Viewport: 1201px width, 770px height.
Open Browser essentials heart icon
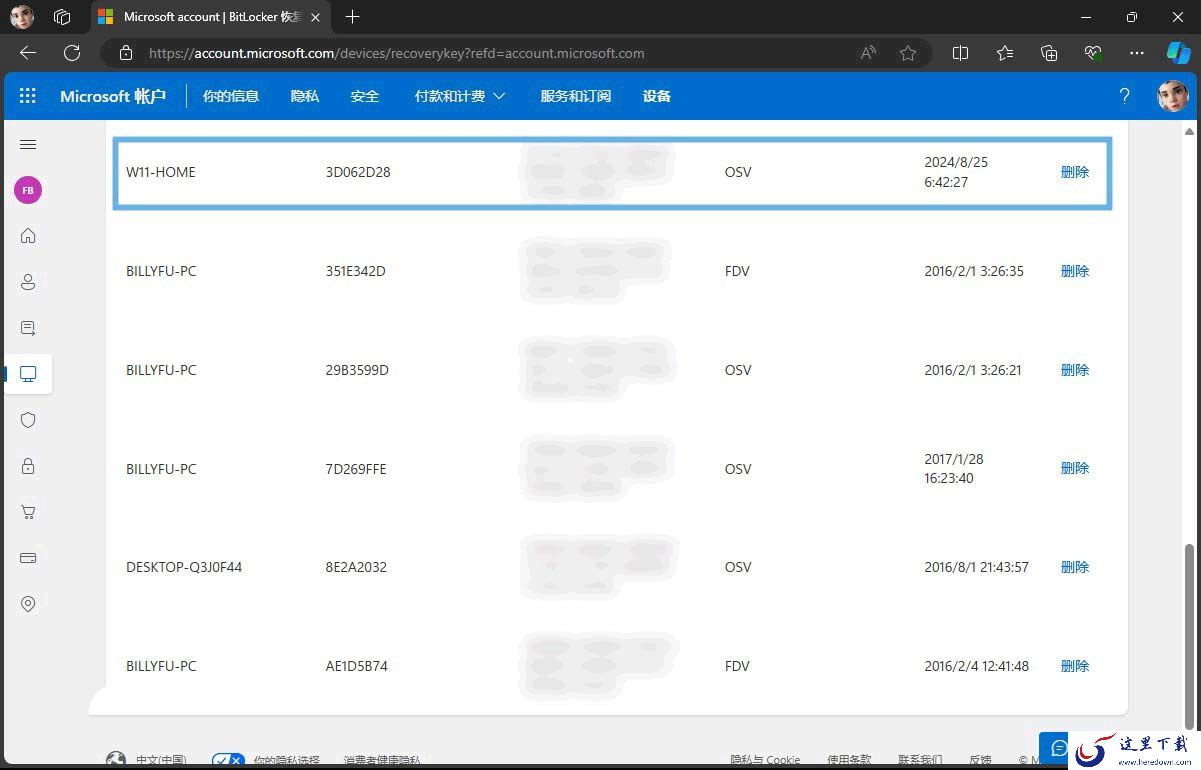tap(1093, 53)
